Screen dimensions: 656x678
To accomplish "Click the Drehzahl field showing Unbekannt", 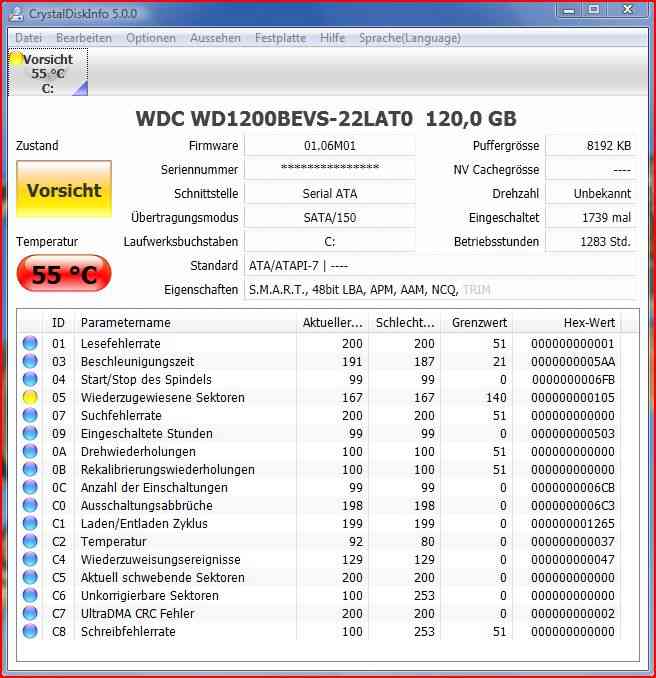I will (591, 193).
